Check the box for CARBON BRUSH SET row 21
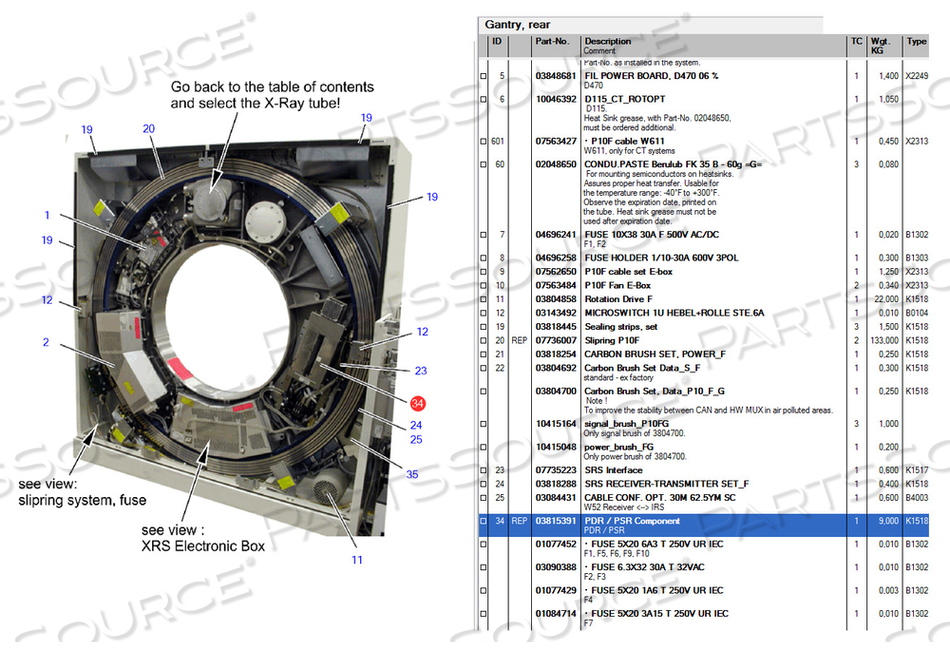This screenshot has height=650, width=950. pos(484,353)
